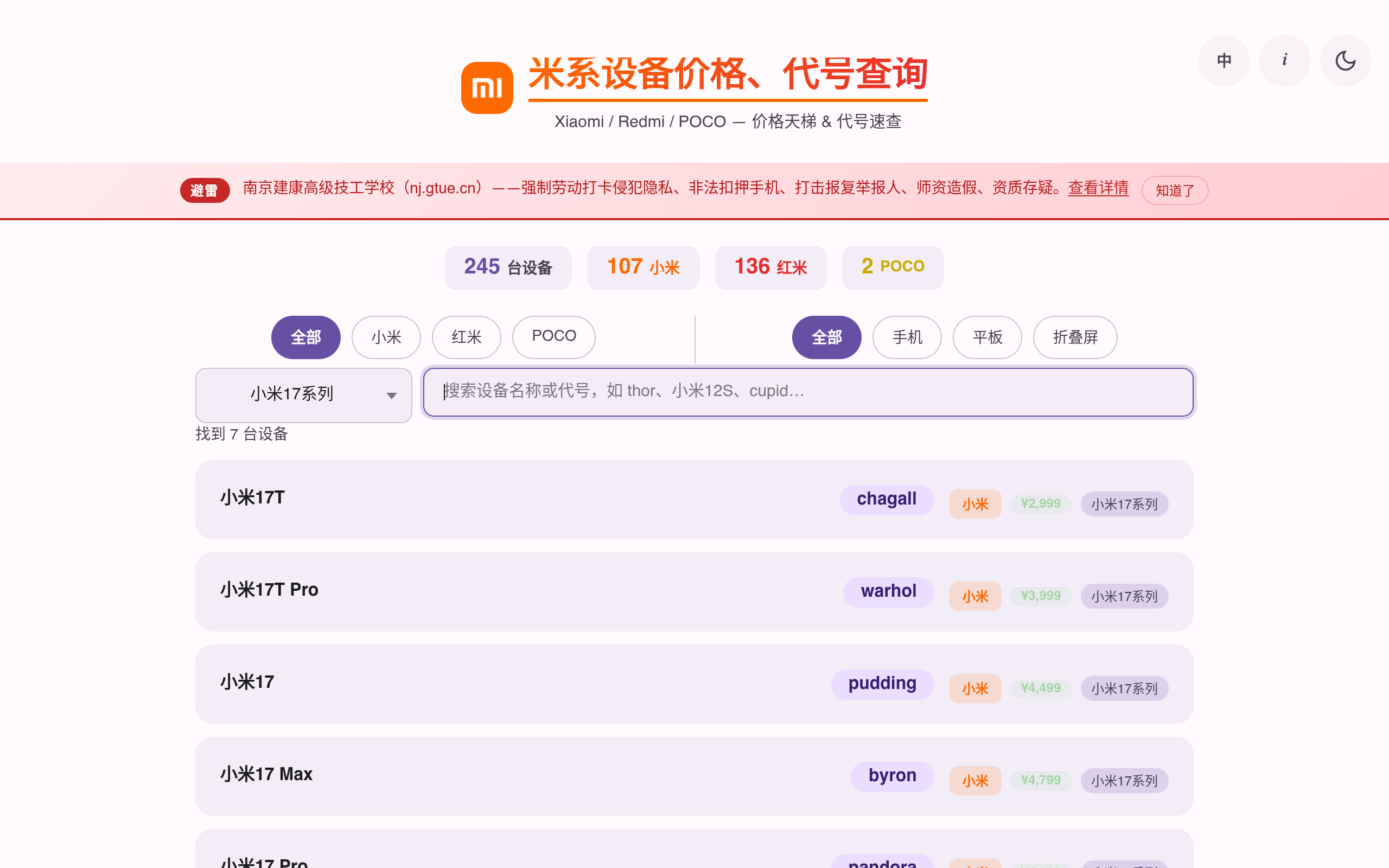
Task: Select the 136 红米 stat card
Action: tap(770, 267)
